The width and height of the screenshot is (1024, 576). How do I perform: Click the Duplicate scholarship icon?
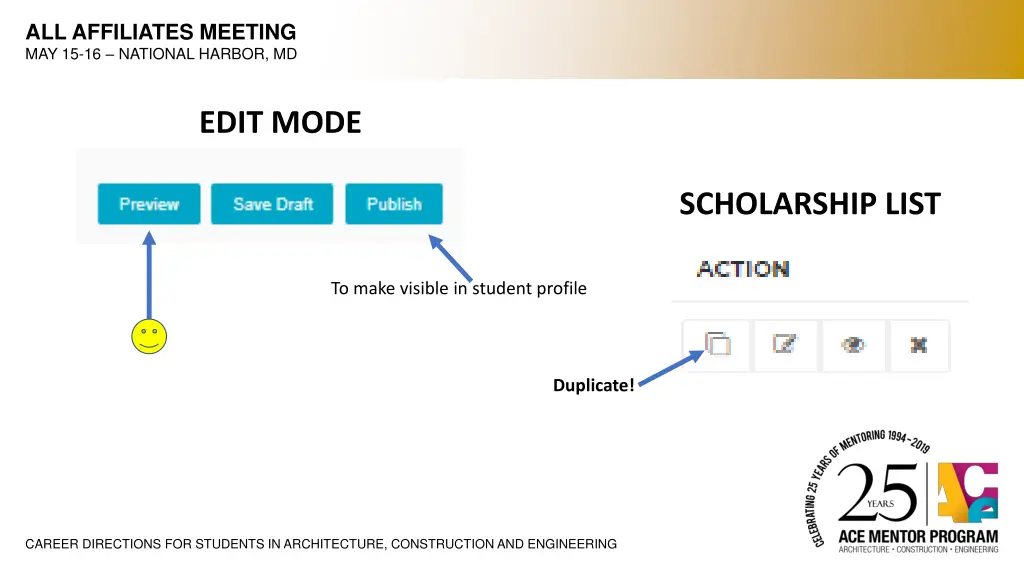(717, 345)
